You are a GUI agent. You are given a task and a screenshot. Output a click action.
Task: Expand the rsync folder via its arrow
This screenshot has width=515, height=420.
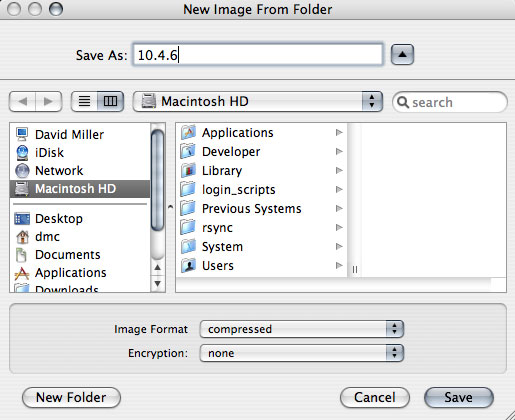(x=339, y=227)
